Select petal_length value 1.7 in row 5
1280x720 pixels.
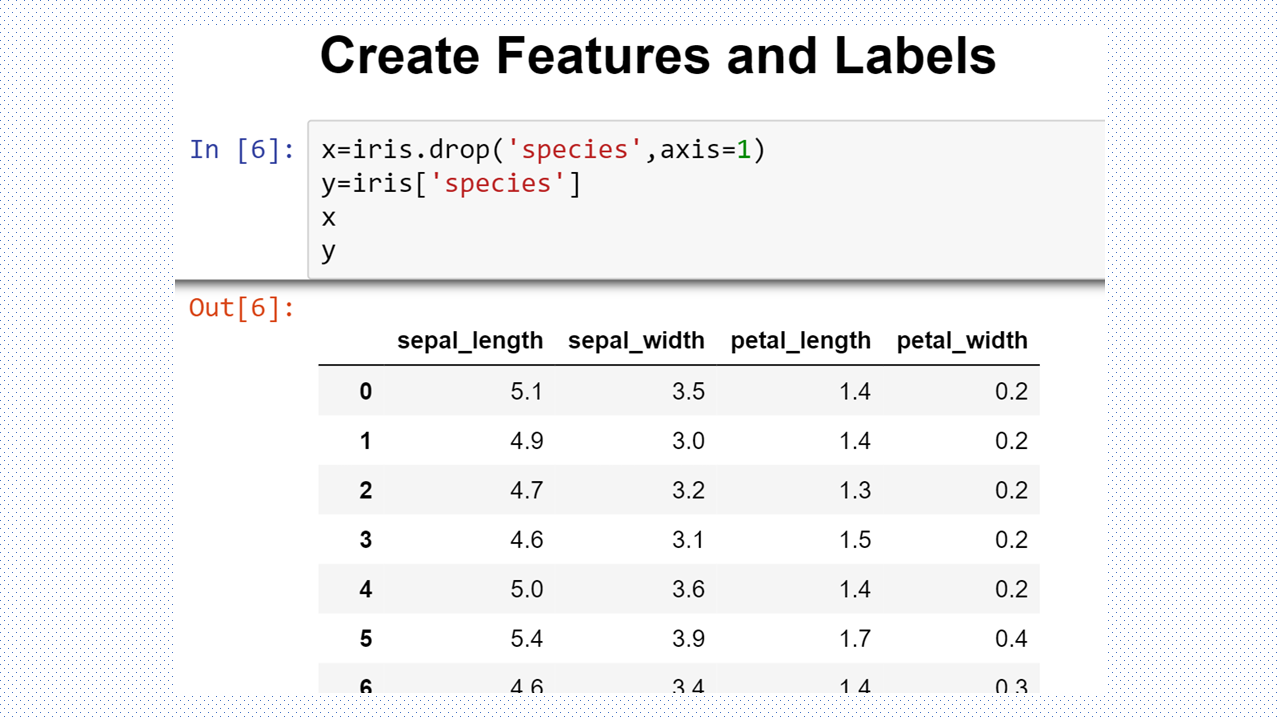pyautogui.click(x=854, y=639)
